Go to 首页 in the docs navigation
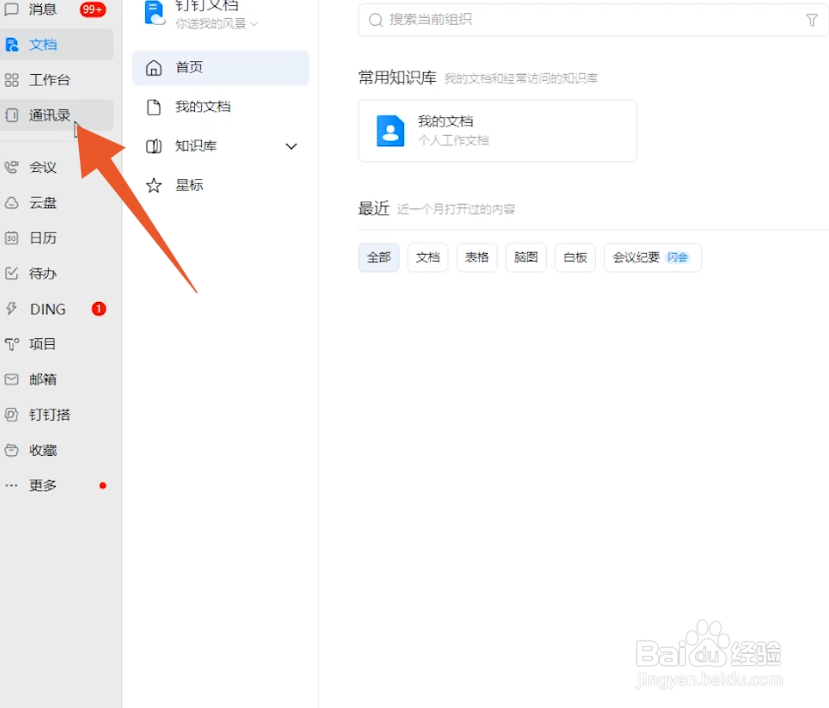Viewport: 829px width, 708px height. click(x=220, y=68)
